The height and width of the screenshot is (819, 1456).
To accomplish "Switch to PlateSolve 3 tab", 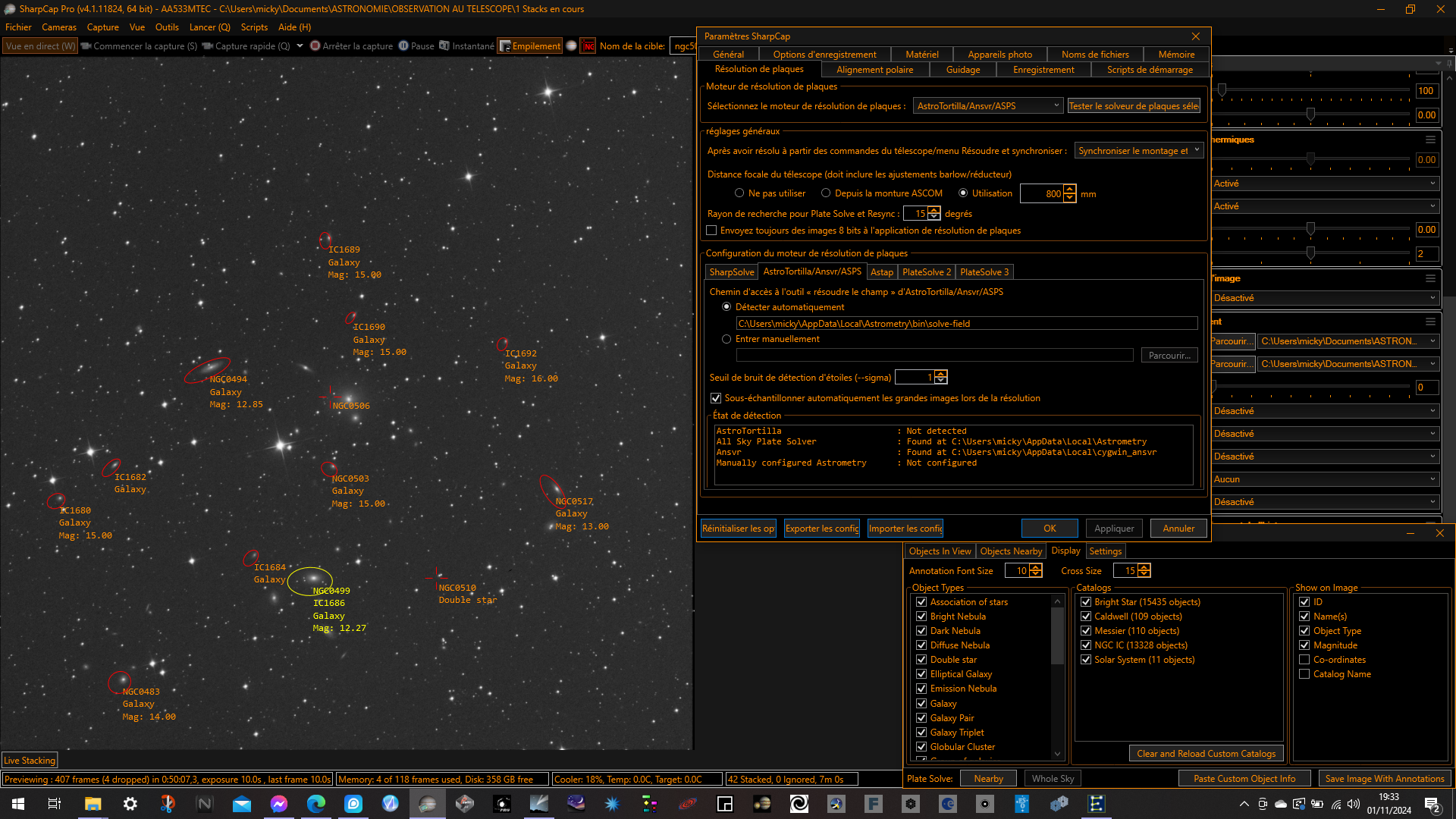I will click(x=984, y=272).
